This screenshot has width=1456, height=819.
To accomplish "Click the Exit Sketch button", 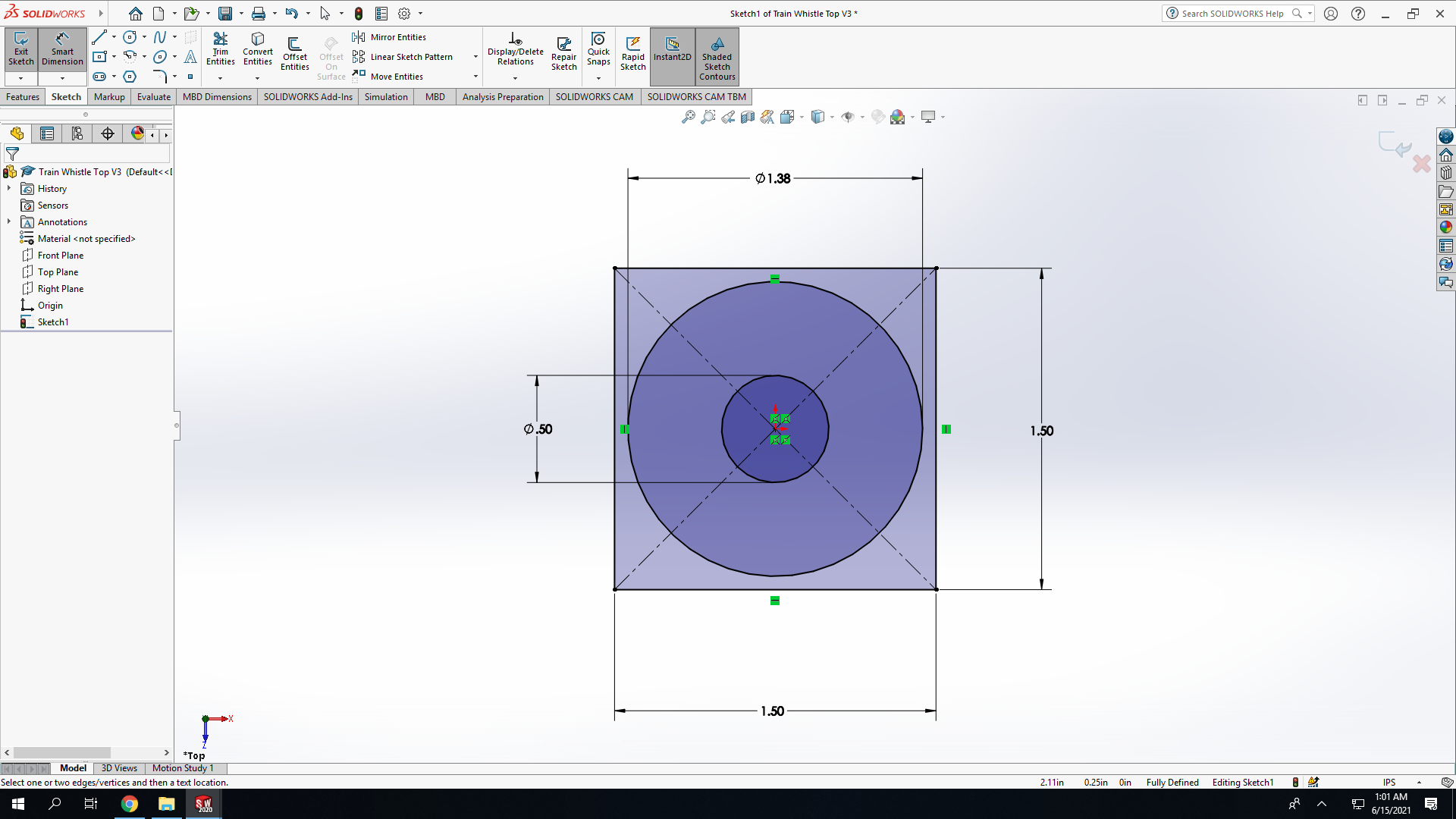I will 21,49.
